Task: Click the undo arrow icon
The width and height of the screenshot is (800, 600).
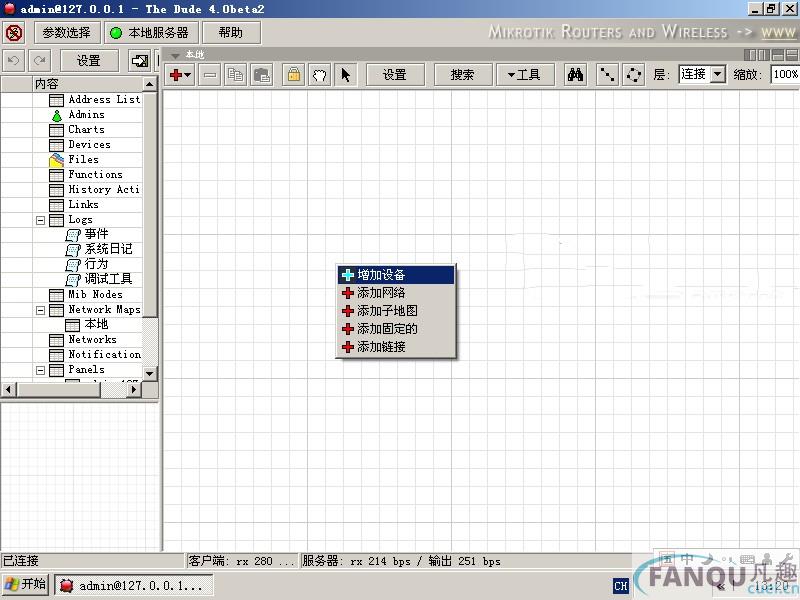Action: tap(14, 61)
